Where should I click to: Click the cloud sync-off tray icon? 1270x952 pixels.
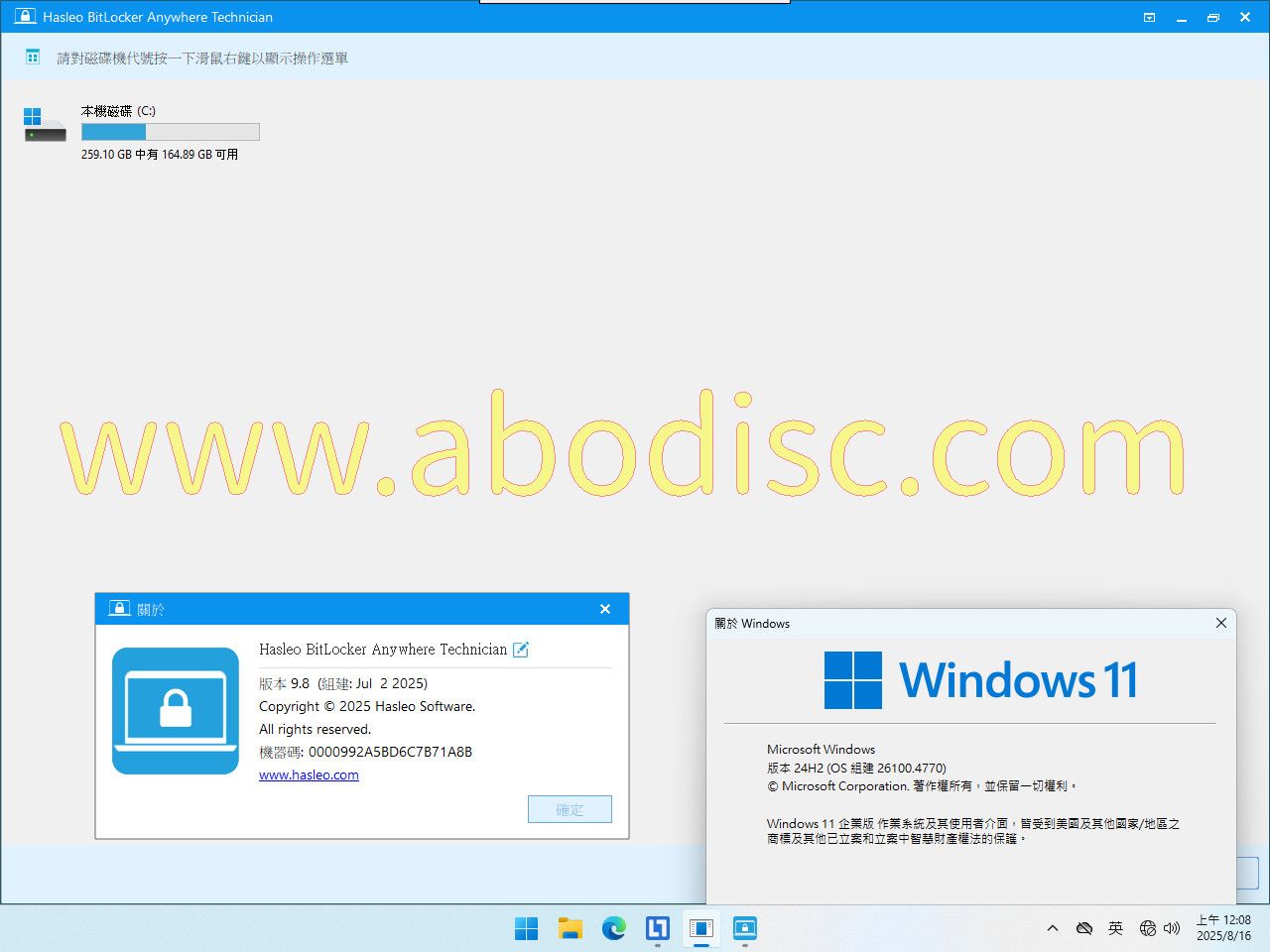pos(1084,928)
